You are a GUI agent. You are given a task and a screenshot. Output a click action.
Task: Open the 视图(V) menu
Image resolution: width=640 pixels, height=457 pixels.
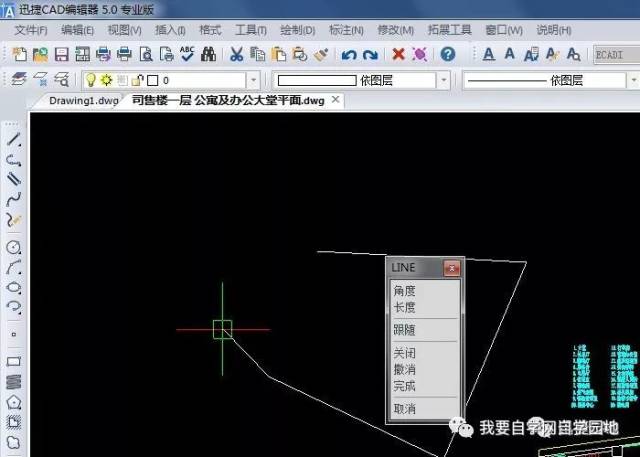tap(124, 30)
